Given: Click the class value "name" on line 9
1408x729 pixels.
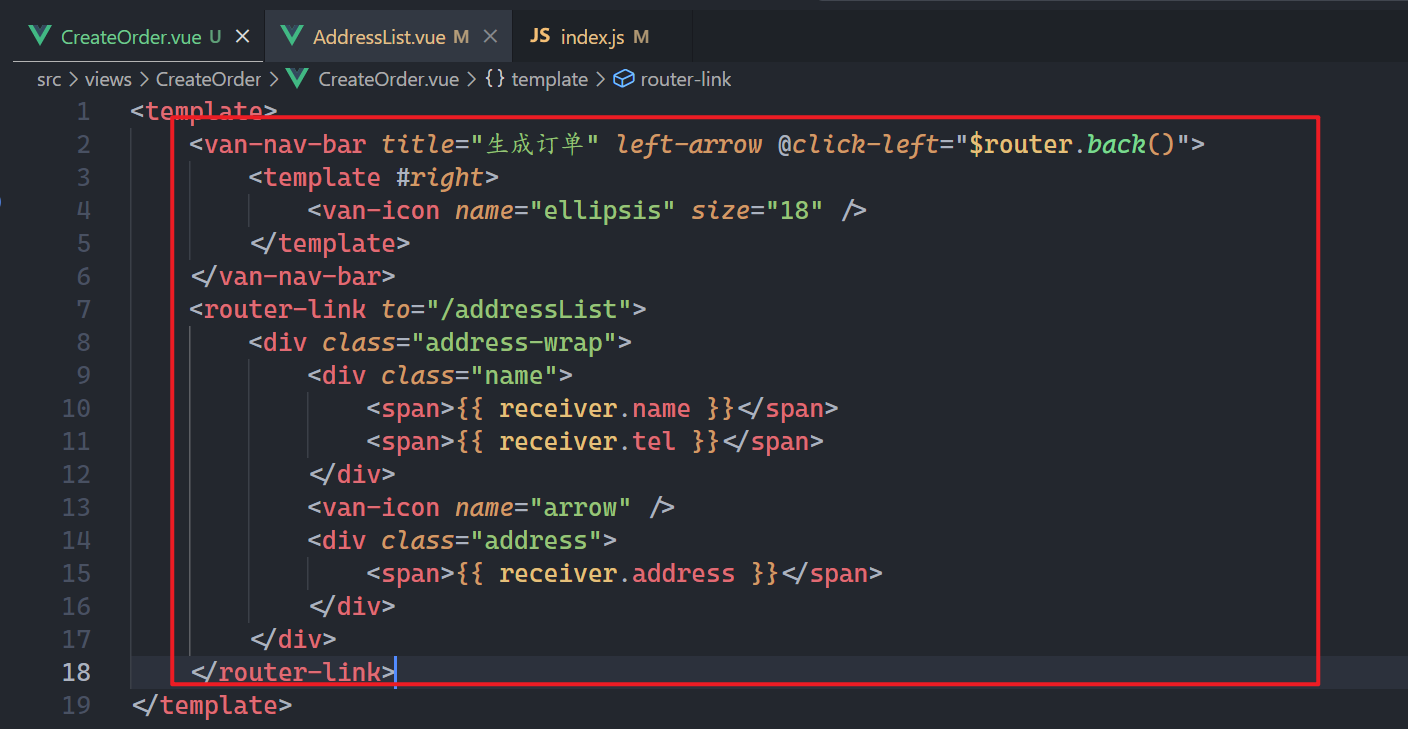Looking at the screenshot, I should pos(514,376).
